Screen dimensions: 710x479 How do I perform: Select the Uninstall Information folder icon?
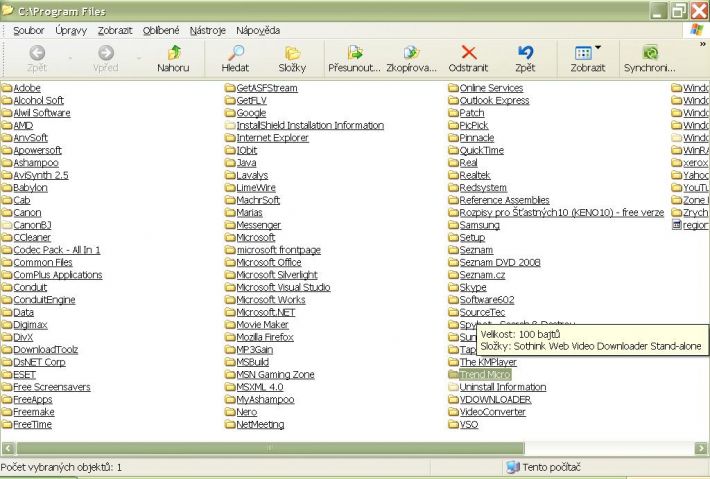click(x=453, y=387)
